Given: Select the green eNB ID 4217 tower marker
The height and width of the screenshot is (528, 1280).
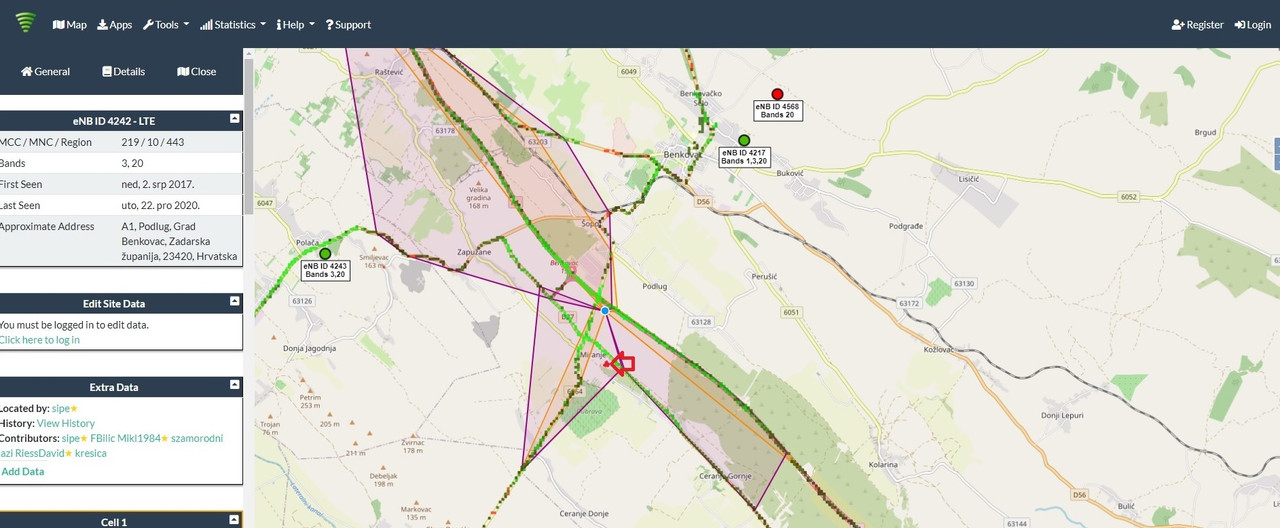Looking at the screenshot, I should point(743,140).
